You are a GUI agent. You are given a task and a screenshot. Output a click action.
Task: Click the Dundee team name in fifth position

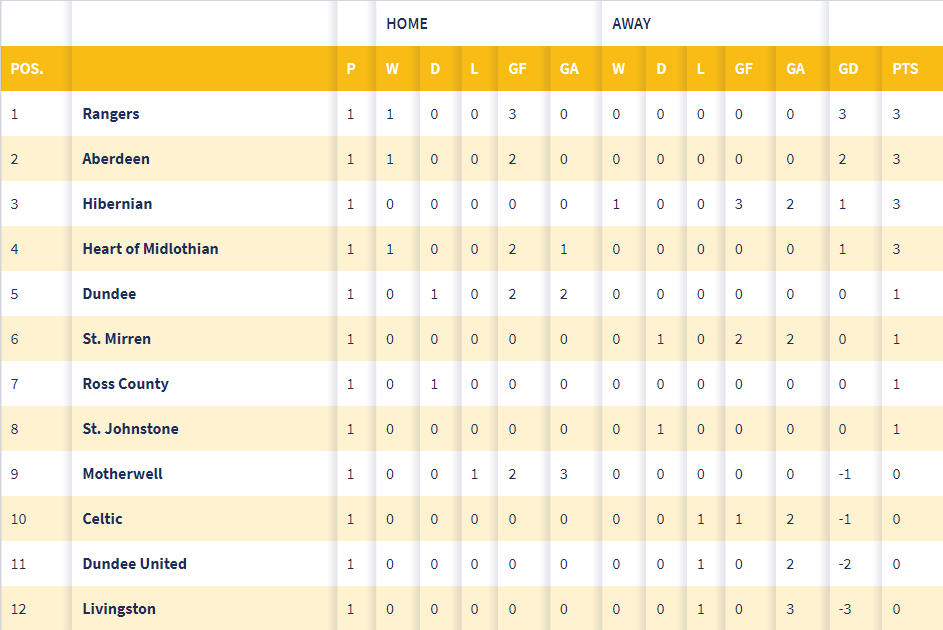click(x=109, y=294)
